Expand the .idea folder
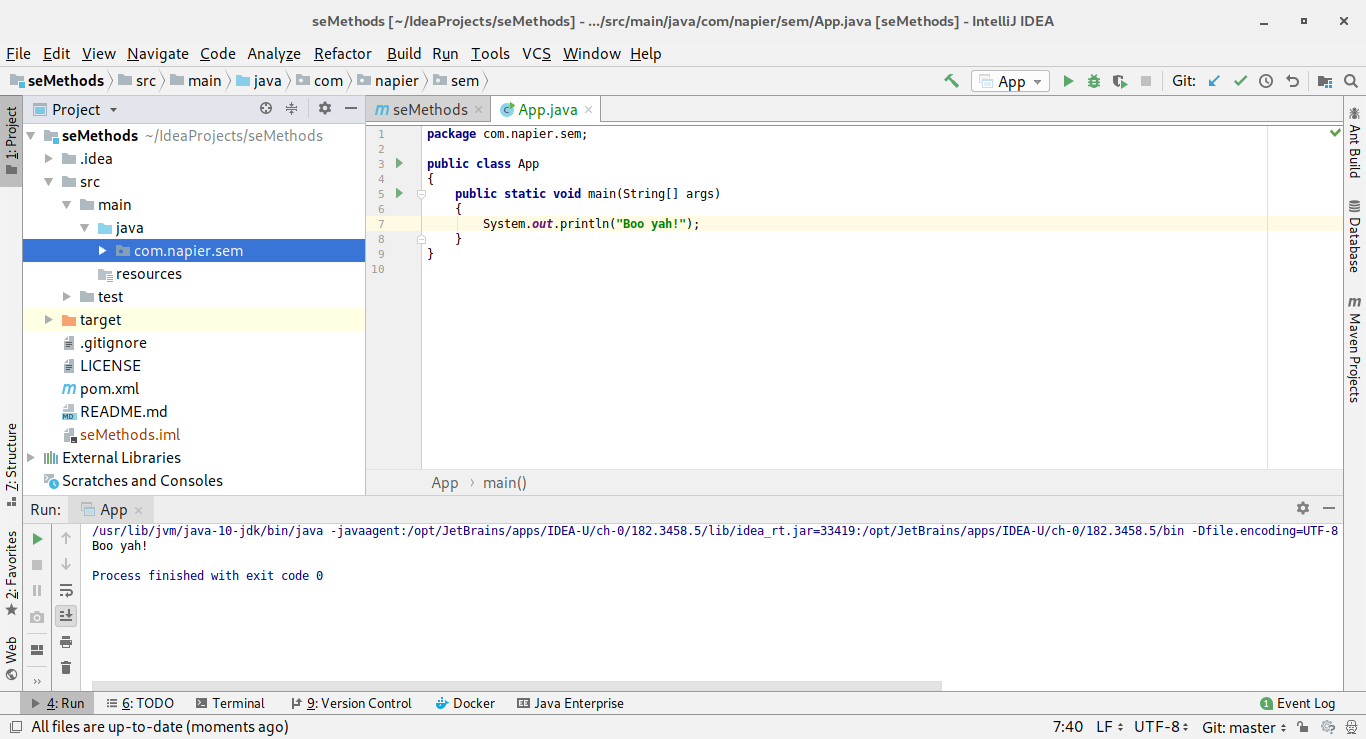1366x739 pixels. 48,159
